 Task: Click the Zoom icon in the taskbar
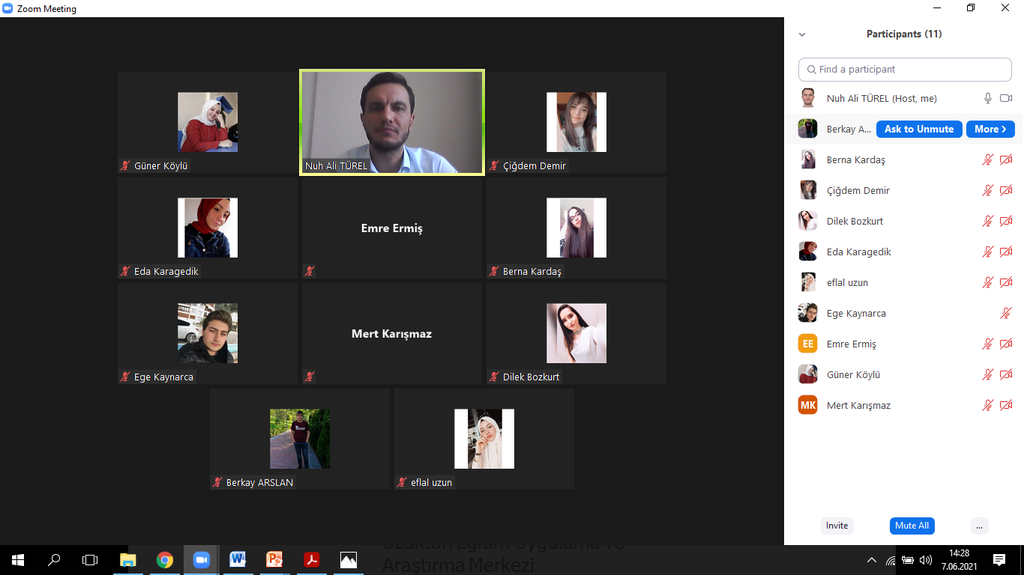[x=201, y=560]
